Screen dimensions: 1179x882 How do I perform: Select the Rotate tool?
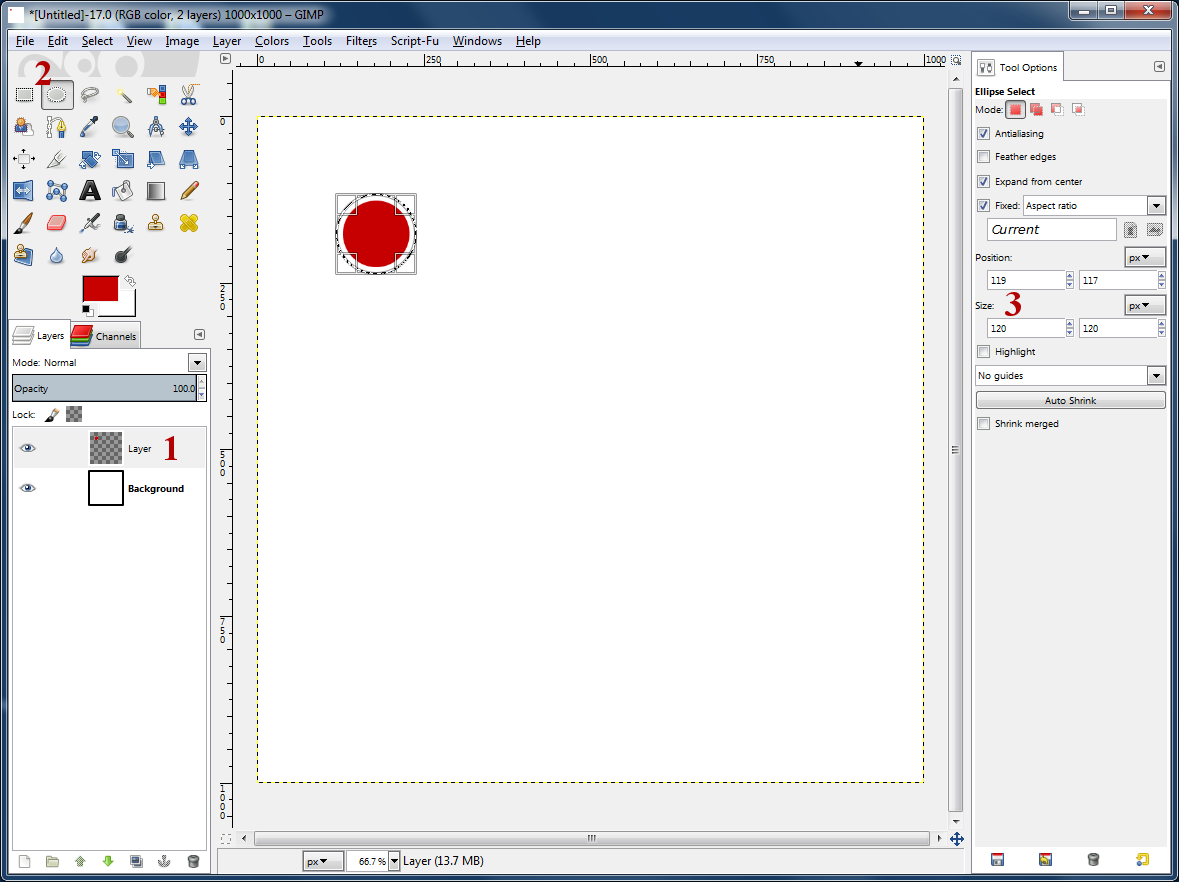(90, 159)
